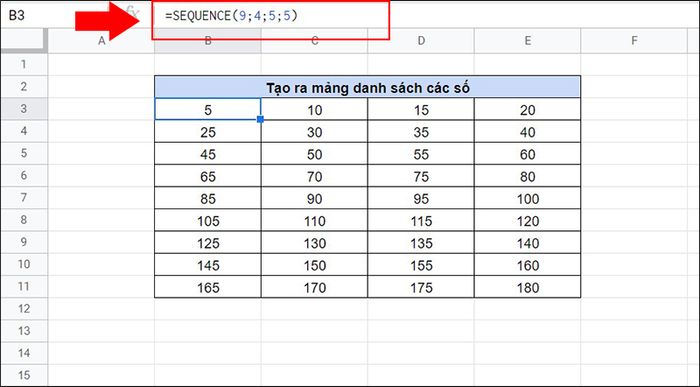Viewport: 700px width, 387px height.
Task: Click the cell containing 10
Action: click(314, 109)
